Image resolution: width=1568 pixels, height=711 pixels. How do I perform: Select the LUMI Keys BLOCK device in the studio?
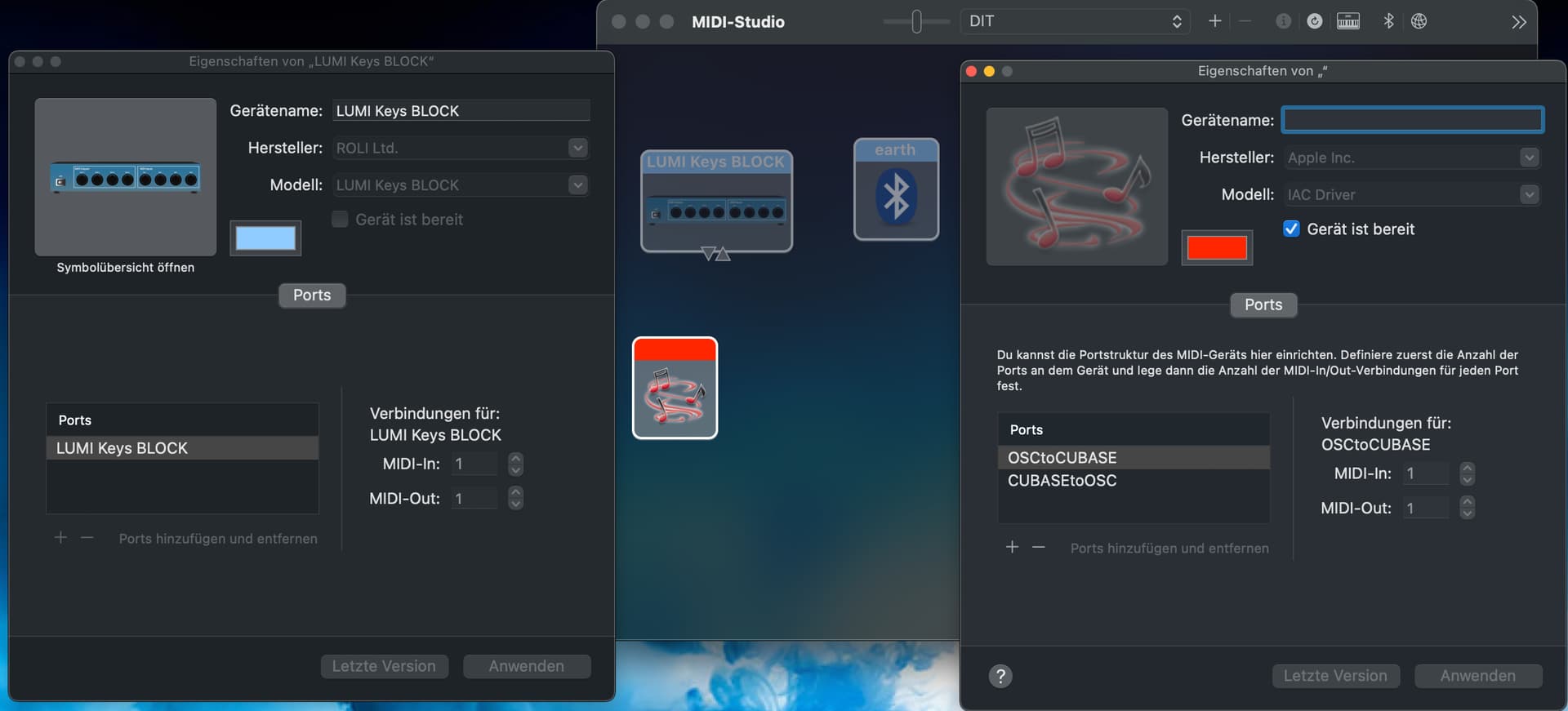point(716,201)
